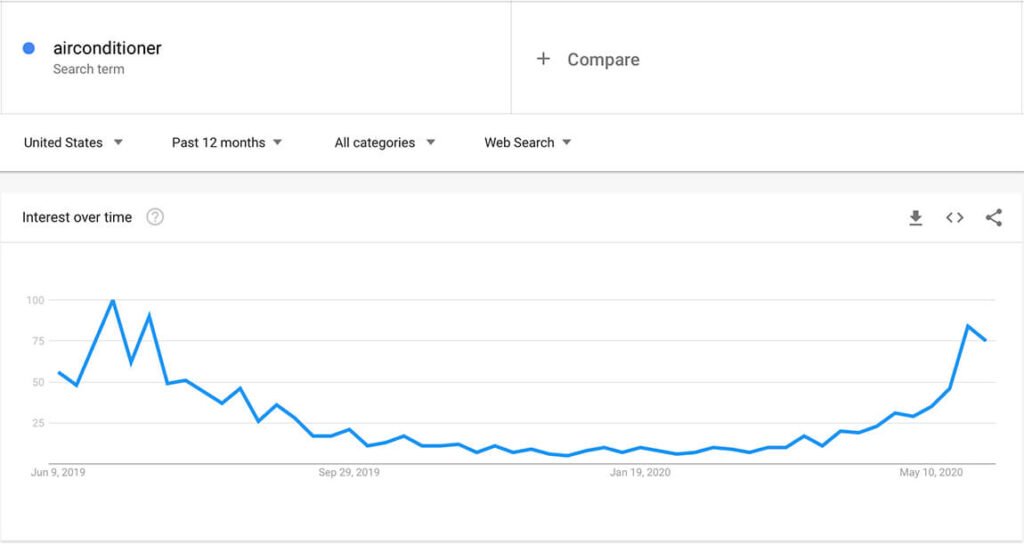Click the blue dot beside airconditioner
Image resolution: width=1024 pixels, height=545 pixels.
pos(29,48)
